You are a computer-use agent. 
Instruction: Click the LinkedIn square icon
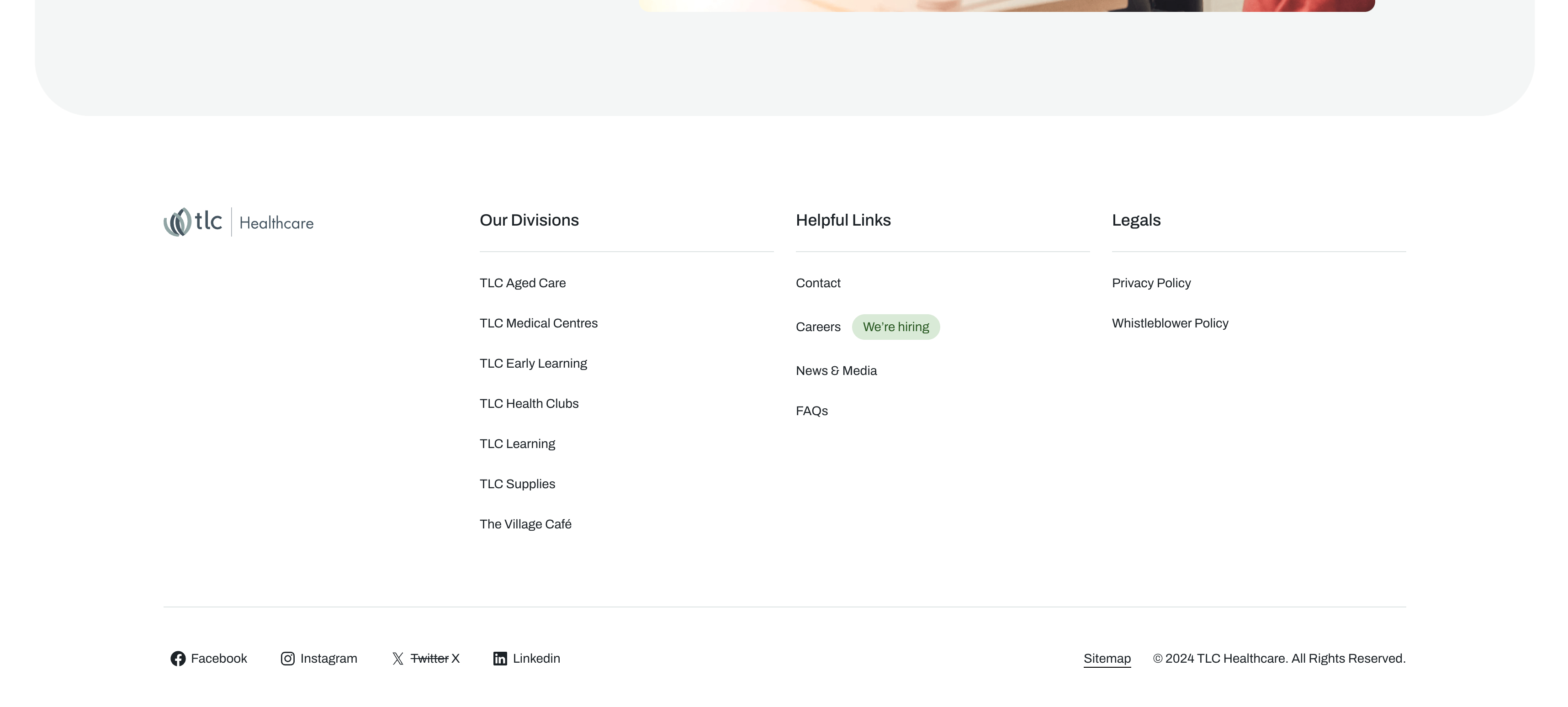tap(500, 659)
